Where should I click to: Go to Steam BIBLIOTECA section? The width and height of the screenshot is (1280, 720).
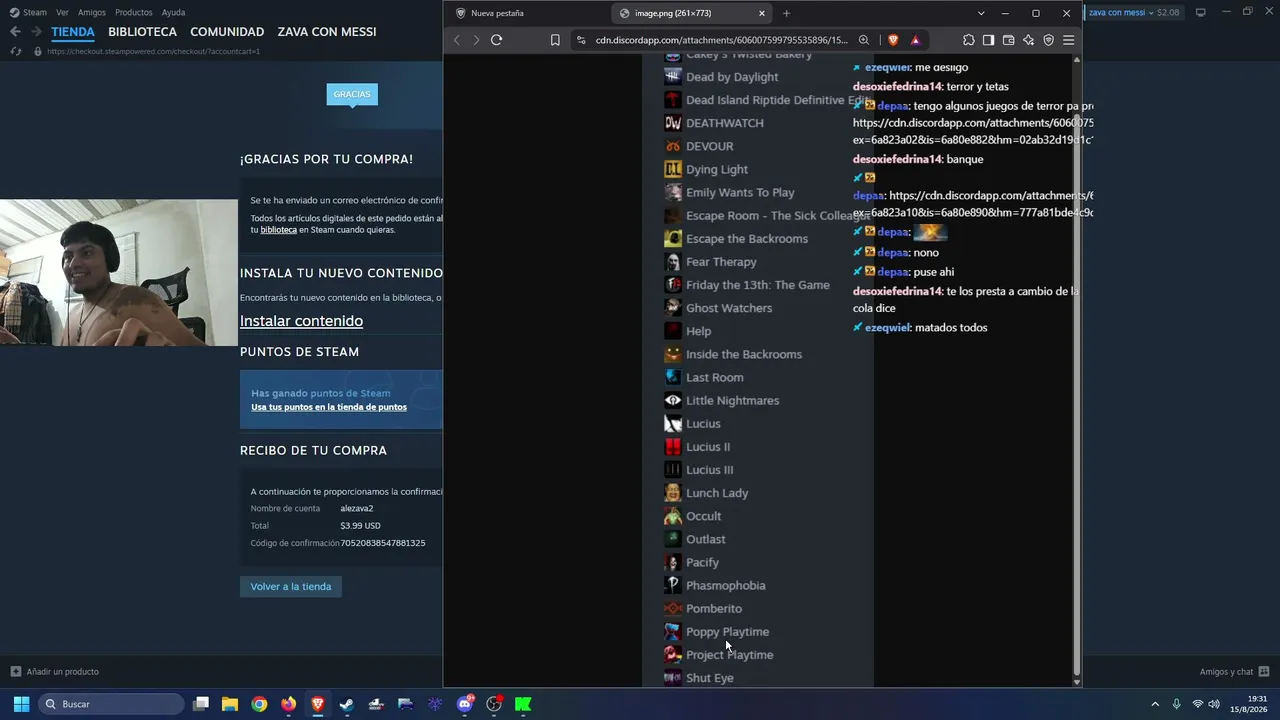tap(142, 32)
